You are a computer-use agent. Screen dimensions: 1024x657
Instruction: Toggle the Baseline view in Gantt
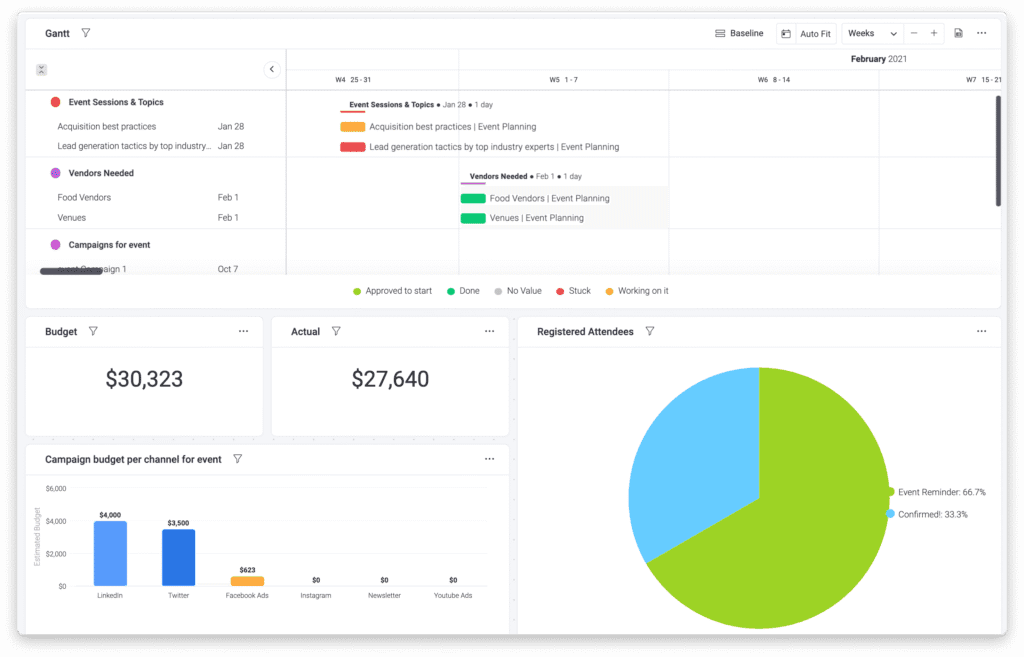coord(739,33)
